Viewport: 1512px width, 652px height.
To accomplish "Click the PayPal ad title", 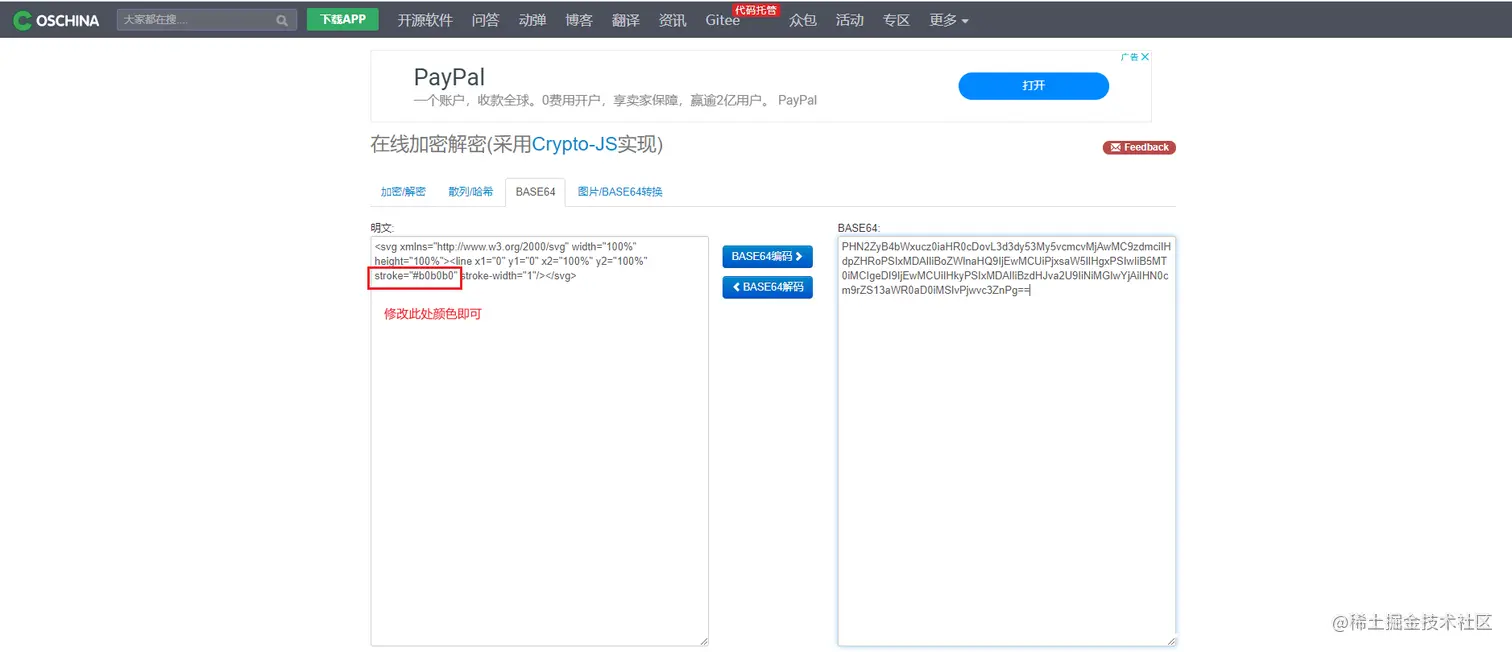I will (449, 77).
